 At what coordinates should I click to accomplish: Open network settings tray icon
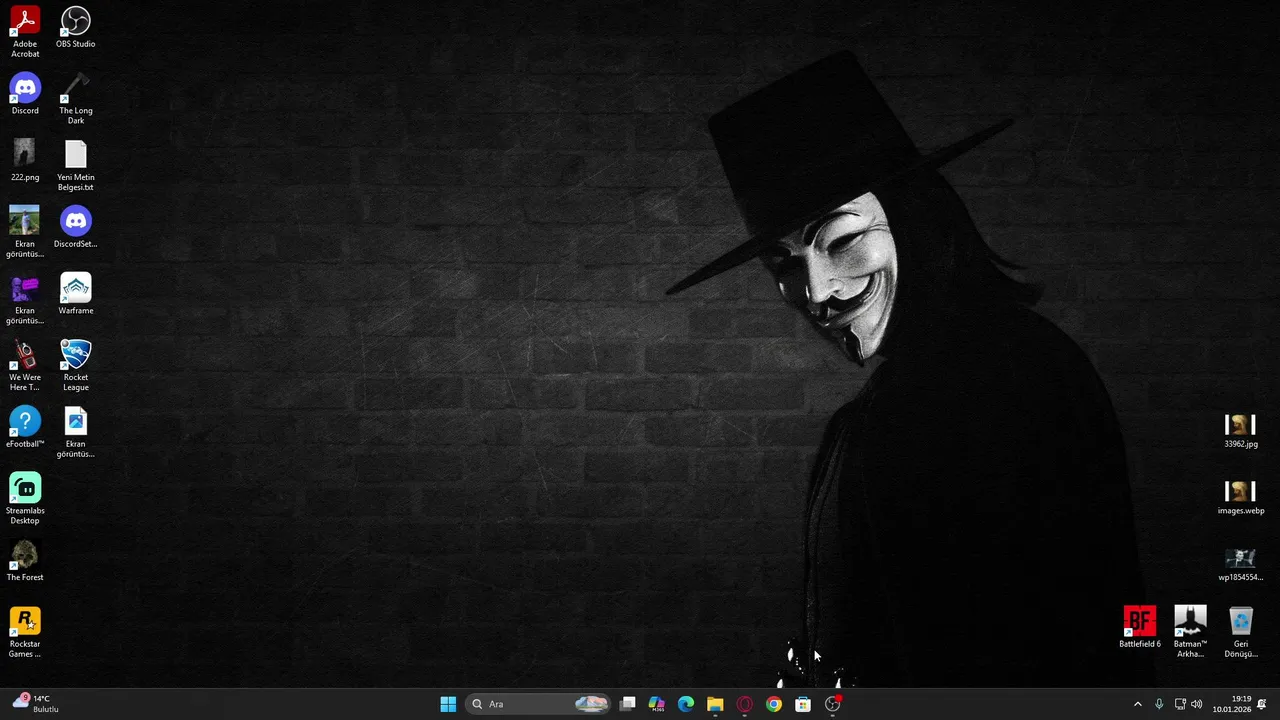(x=1180, y=704)
